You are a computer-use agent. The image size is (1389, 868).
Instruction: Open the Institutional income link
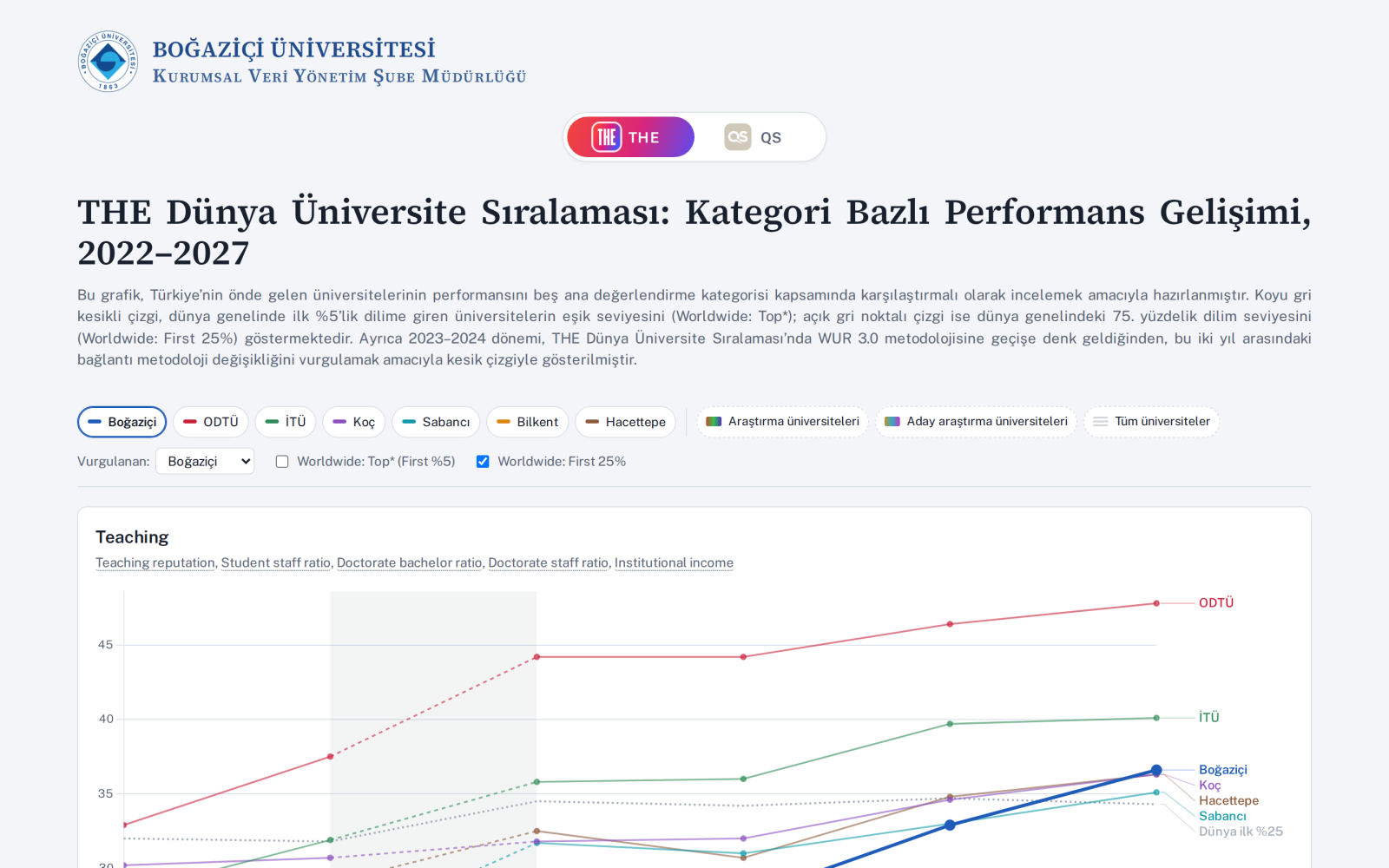pos(674,562)
